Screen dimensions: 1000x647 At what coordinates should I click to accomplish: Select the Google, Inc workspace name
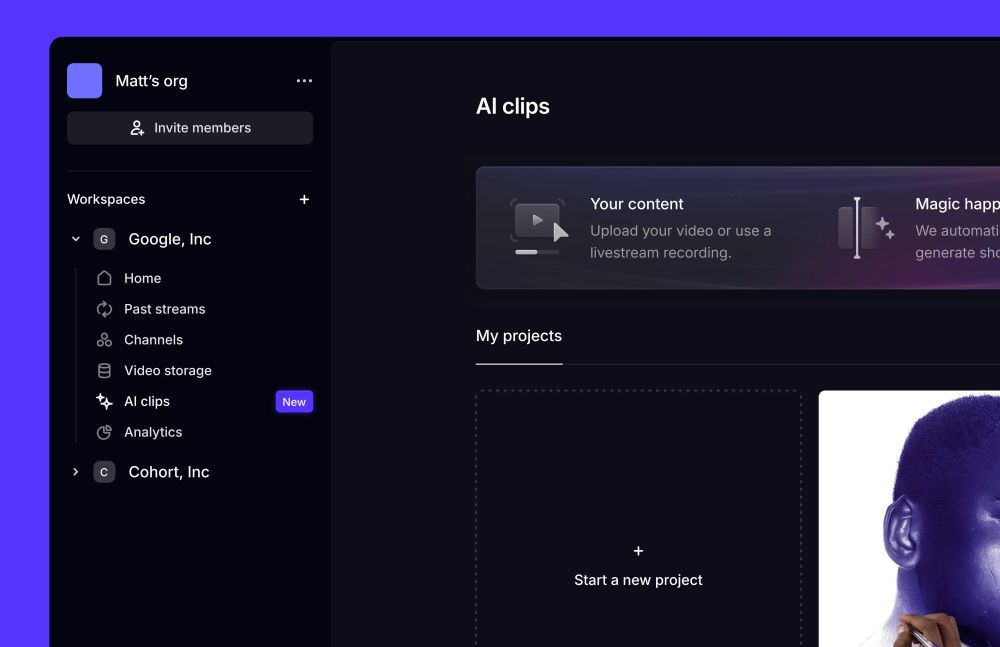pos(170,239)
